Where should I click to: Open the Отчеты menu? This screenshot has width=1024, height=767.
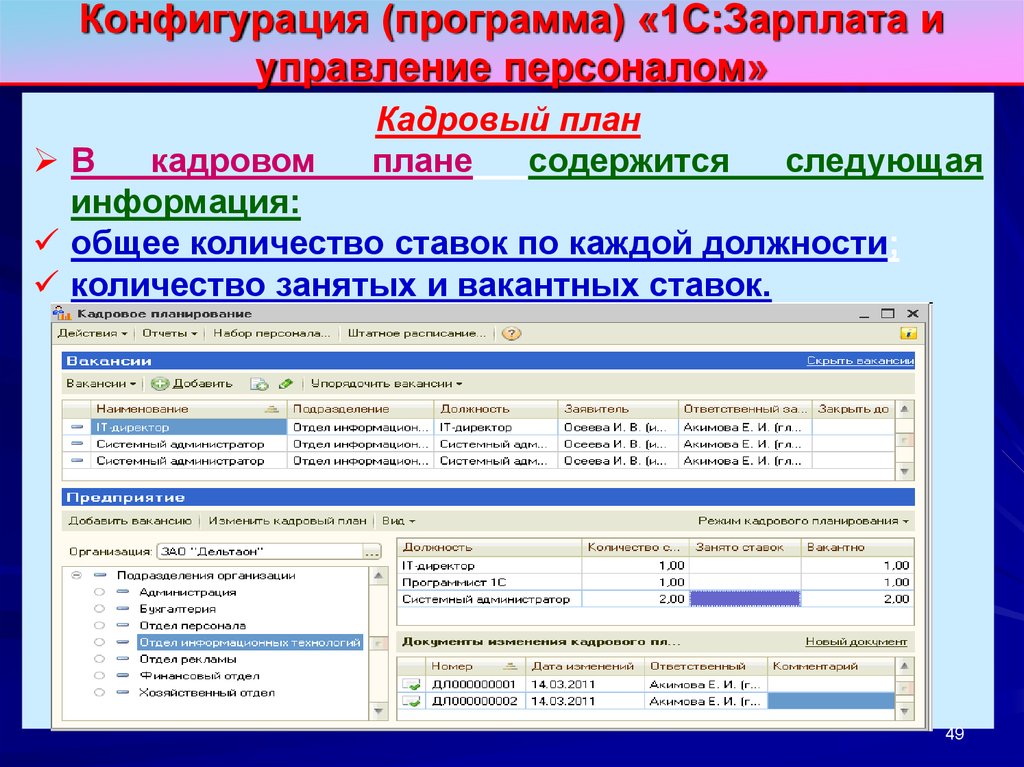point(170,333)
